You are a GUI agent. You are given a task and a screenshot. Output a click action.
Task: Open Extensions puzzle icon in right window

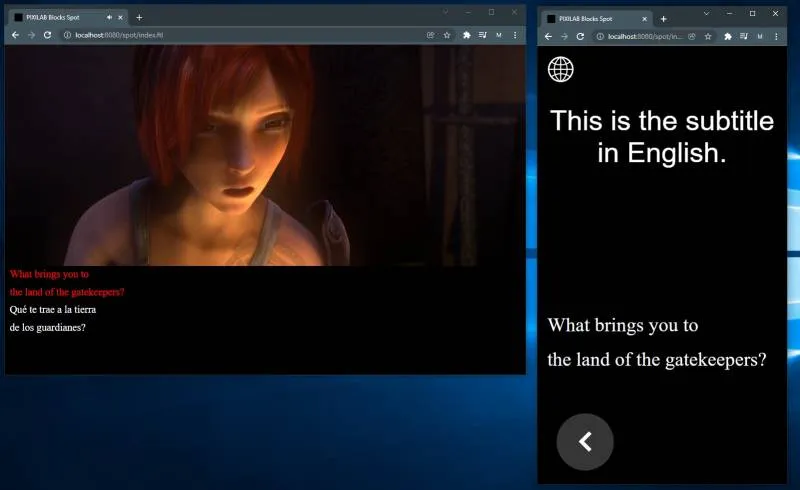click(728, 36)
